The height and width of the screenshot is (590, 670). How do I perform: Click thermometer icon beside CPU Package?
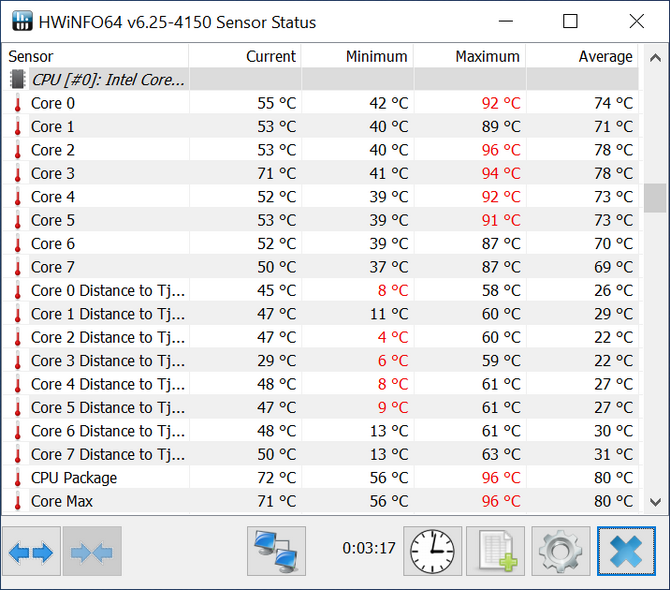pos(18,478)
